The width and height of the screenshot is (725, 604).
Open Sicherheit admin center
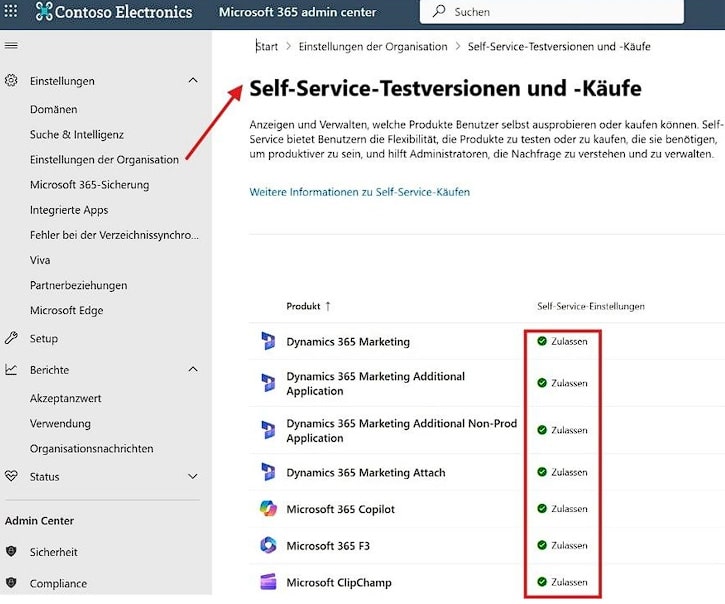coord(54,552)
